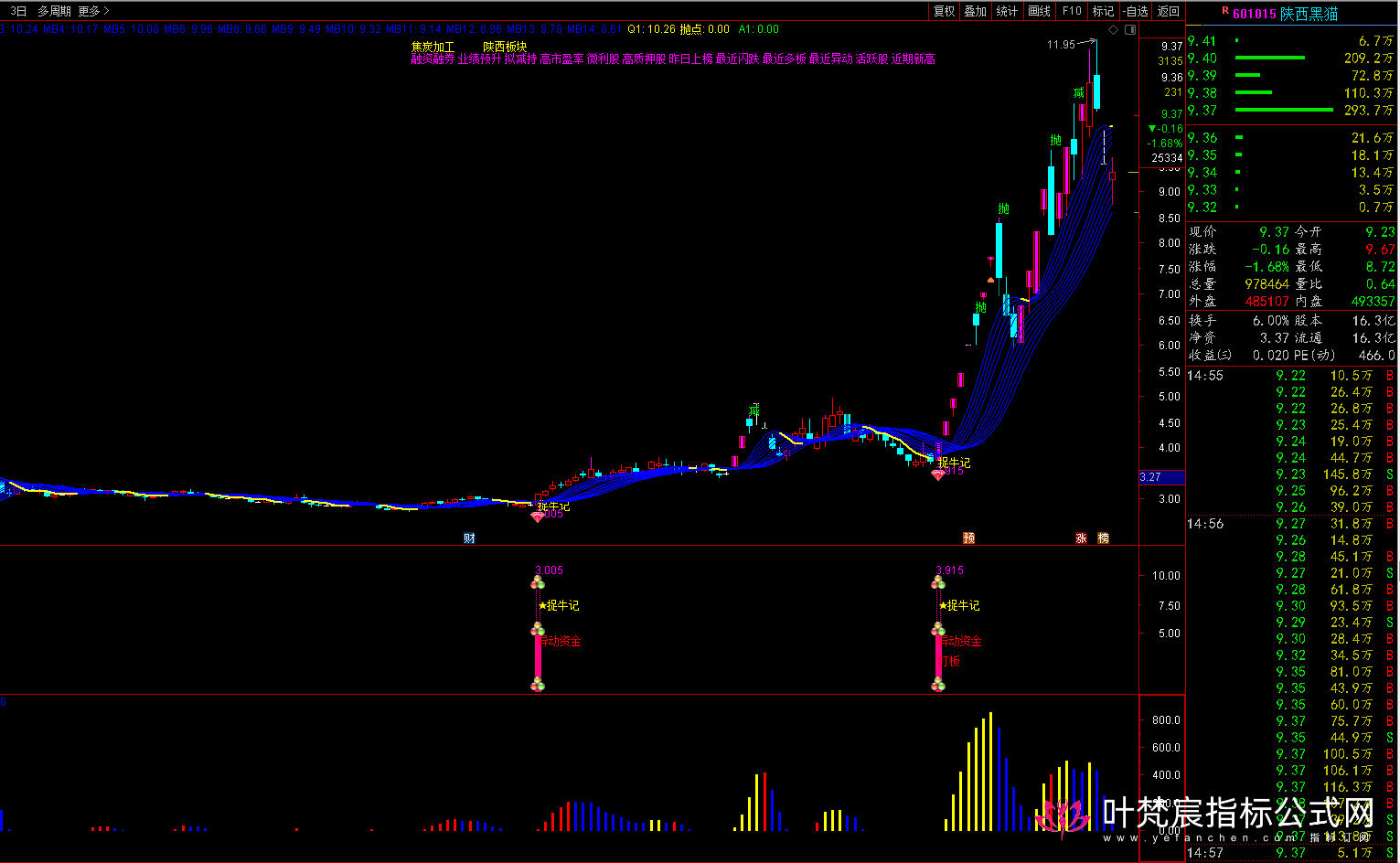Click the 145.8万 trade tick entry
Screen dimensions: 1400x863
point(1348,474)
